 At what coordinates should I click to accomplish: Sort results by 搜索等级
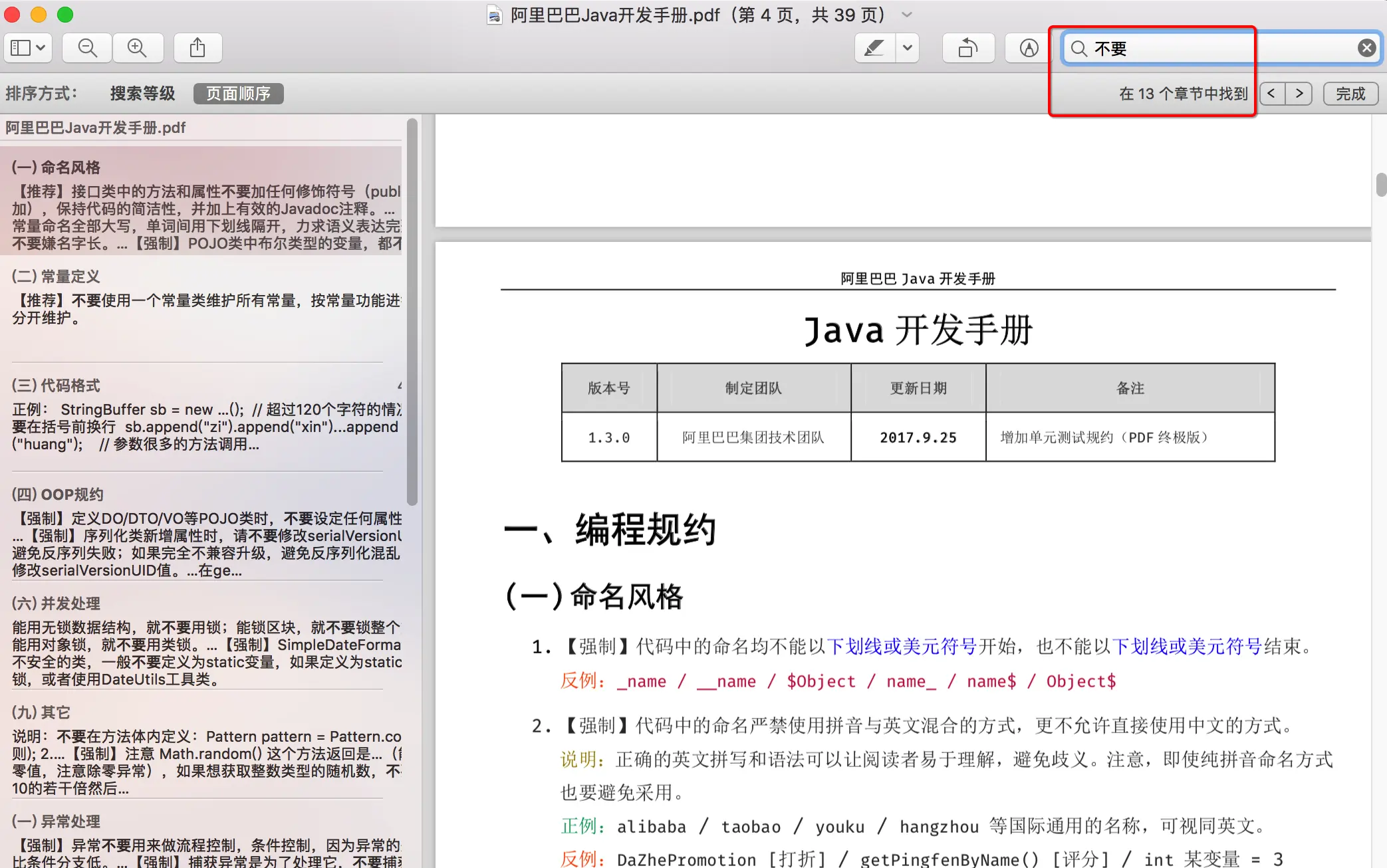coord(142,94)
